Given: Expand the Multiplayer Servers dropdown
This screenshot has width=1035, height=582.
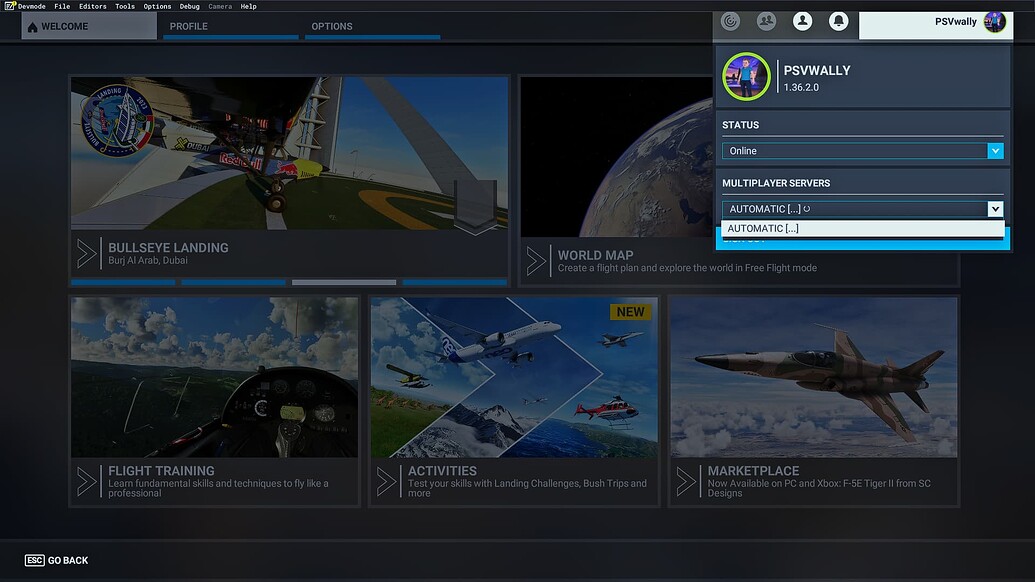Looking at the screenshot, I should click(x=862, y=208).
